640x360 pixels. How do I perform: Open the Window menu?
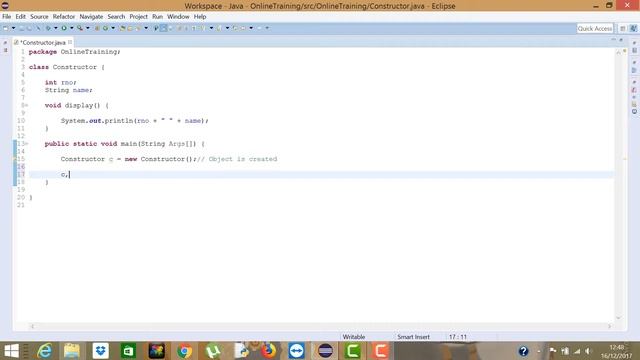(x=178, y=17)
